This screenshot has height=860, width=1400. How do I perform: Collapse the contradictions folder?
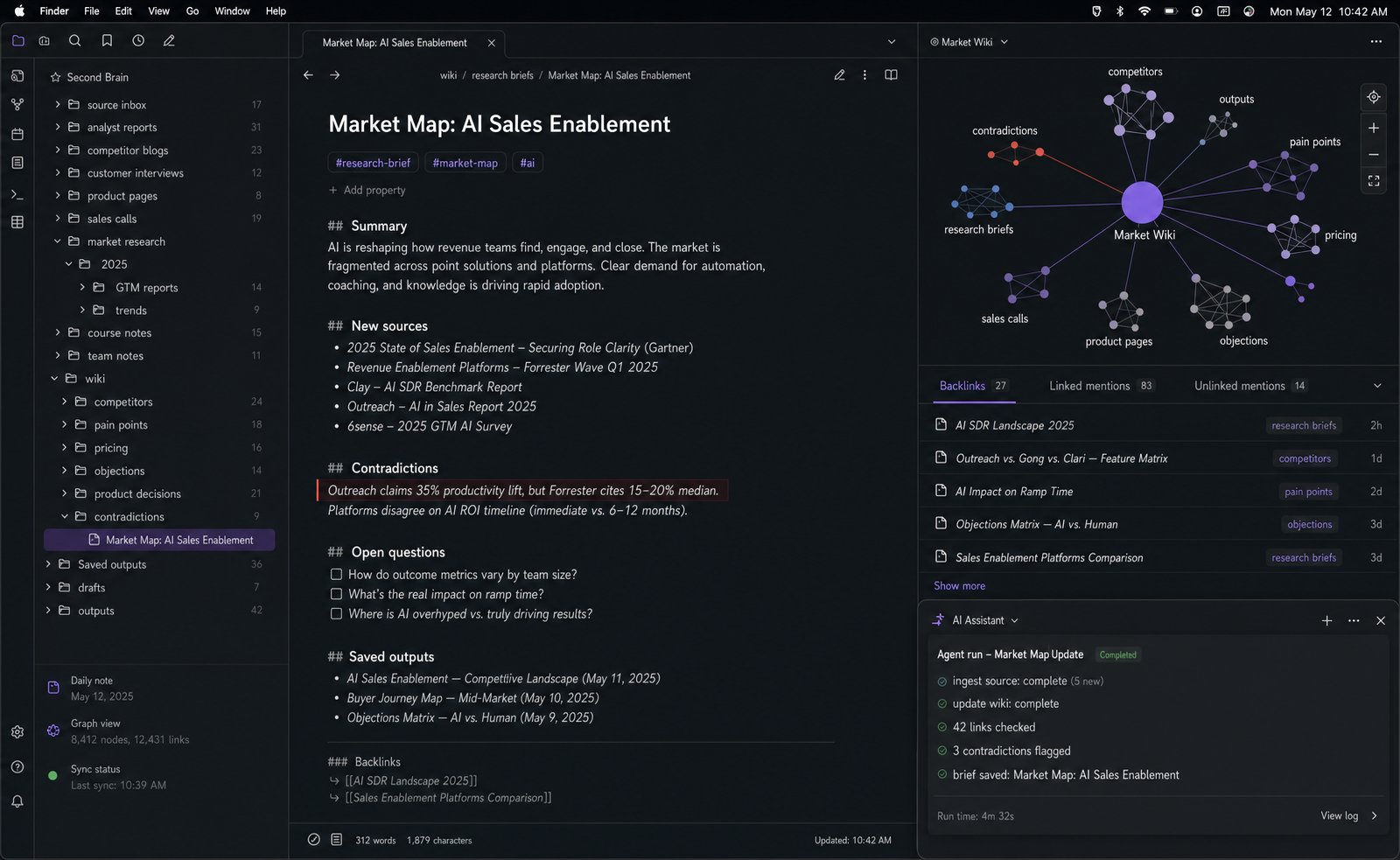point(65,516)
